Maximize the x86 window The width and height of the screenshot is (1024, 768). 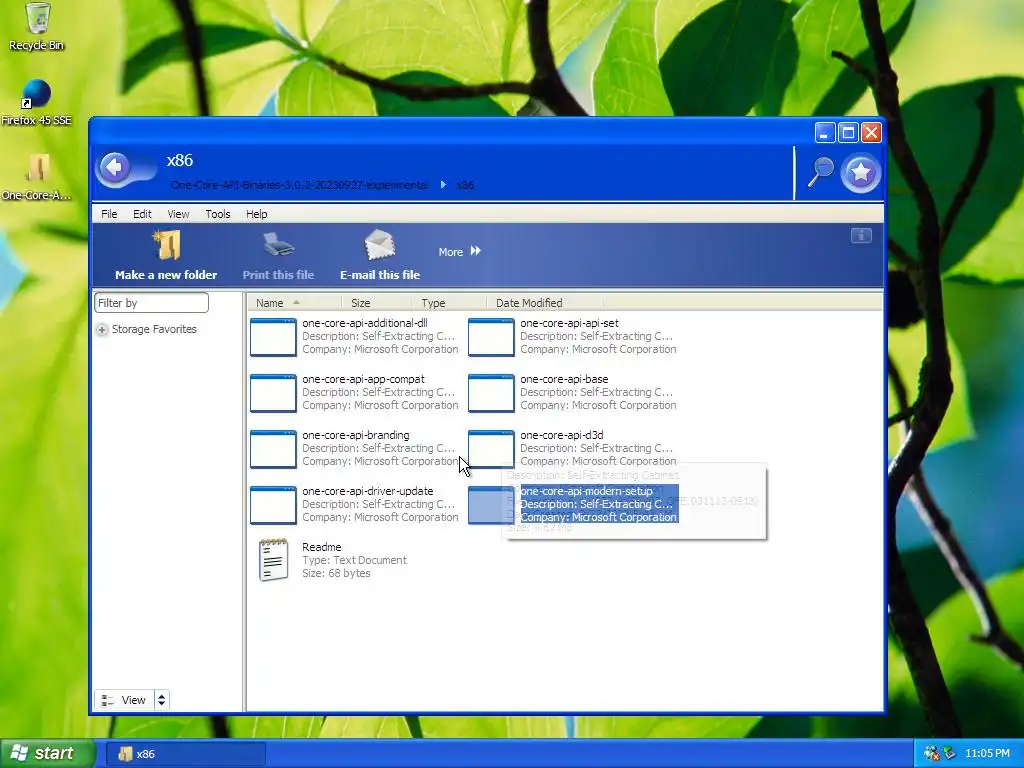pyautogui.click(x=848, y=133)
